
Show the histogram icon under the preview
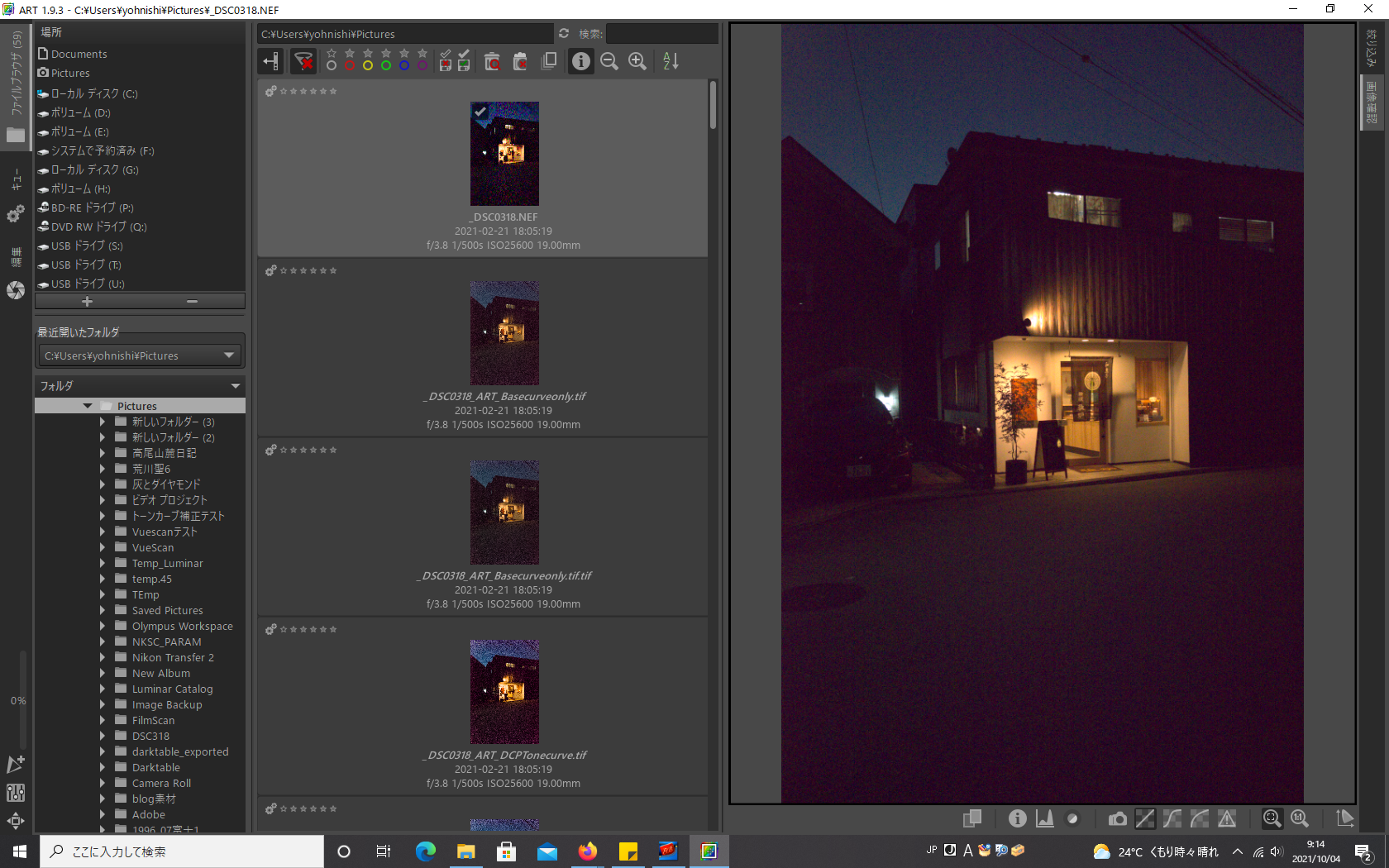1045,818
